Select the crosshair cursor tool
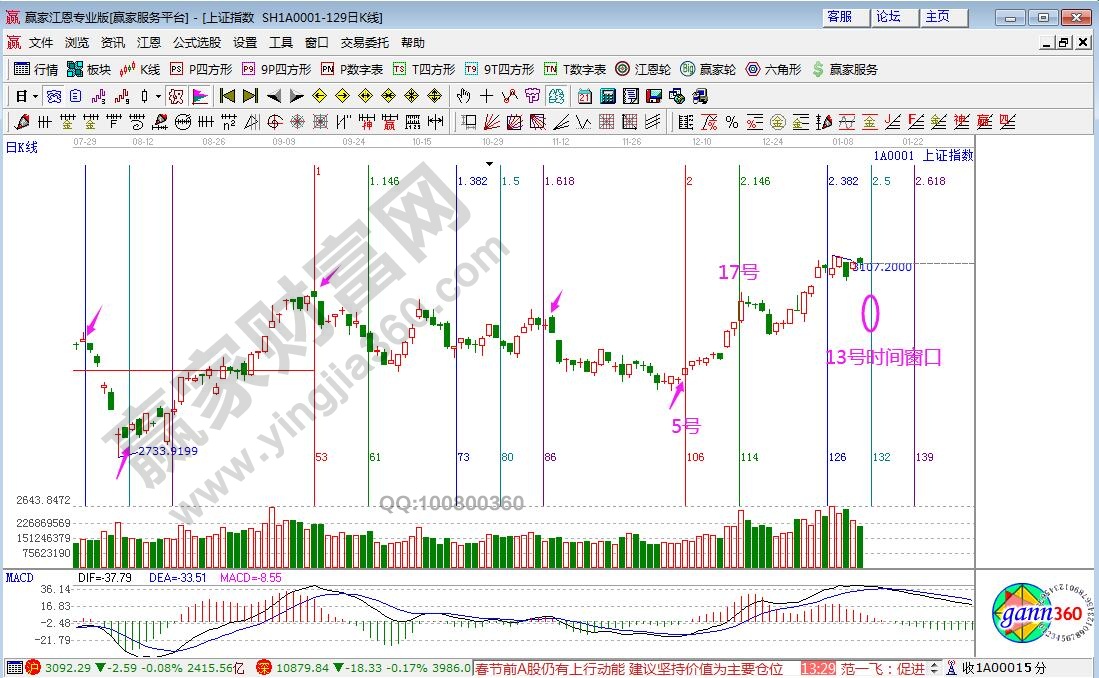Screen dimensions: 1099x678 [486, 96]
